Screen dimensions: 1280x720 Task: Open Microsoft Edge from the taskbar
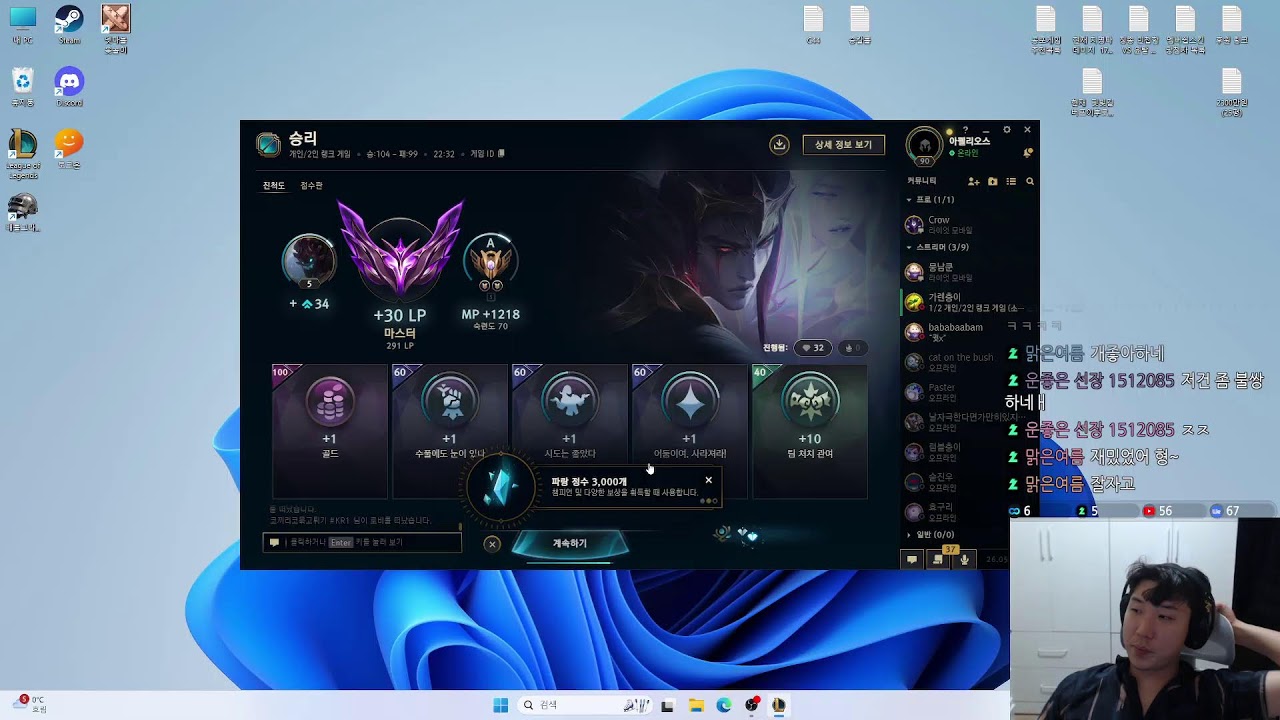[x=724, y=705]
